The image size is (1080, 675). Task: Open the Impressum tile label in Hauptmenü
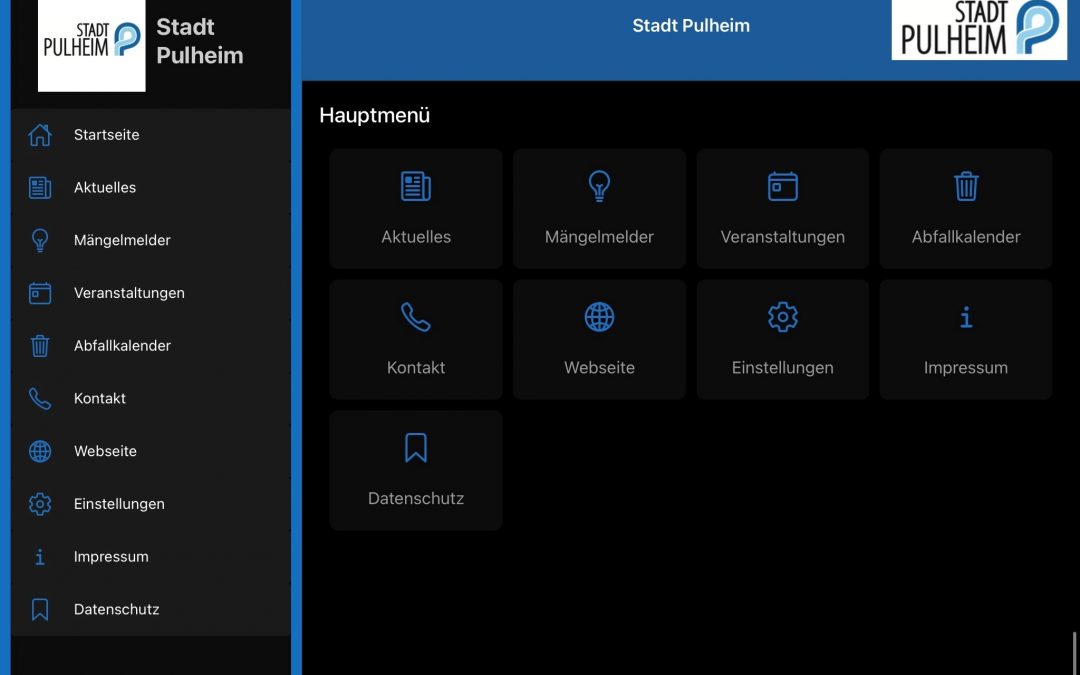tap(966, 368)
